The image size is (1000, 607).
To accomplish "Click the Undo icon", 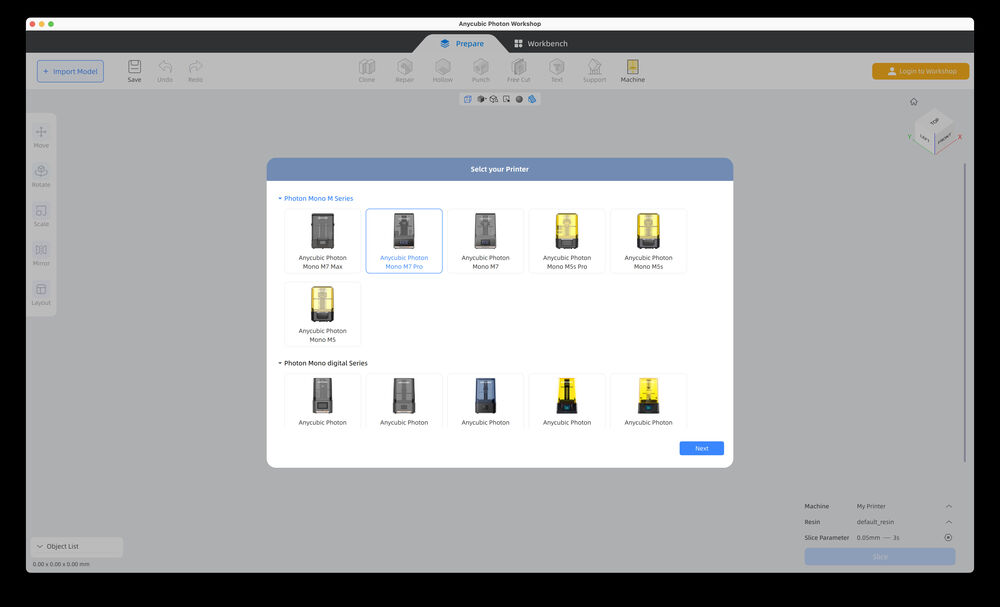I will 165,71.
